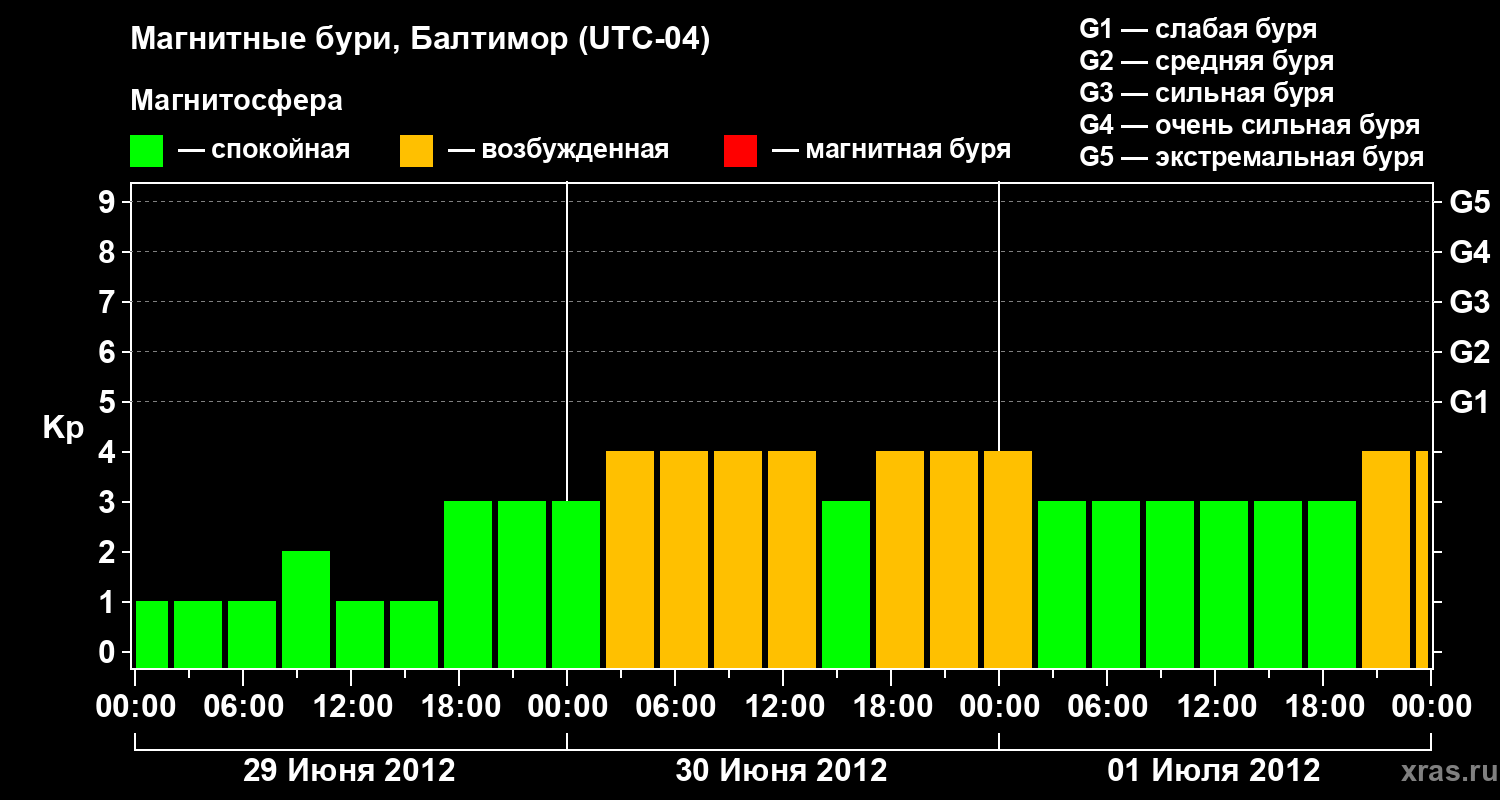
Task: Select the '— магнитная буря' legend text
Action: tap(891, 150)
